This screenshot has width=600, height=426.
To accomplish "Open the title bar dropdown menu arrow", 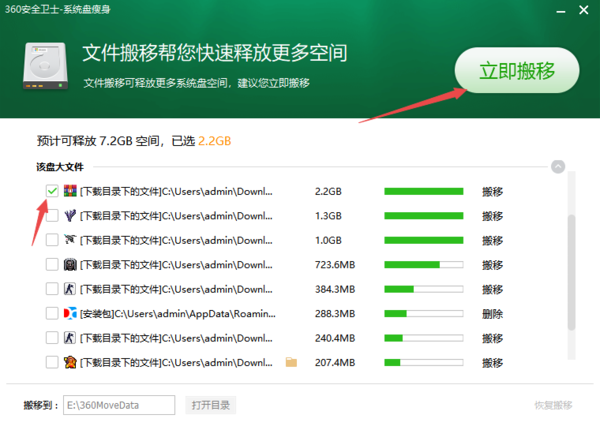I will (x=538, y=11).
